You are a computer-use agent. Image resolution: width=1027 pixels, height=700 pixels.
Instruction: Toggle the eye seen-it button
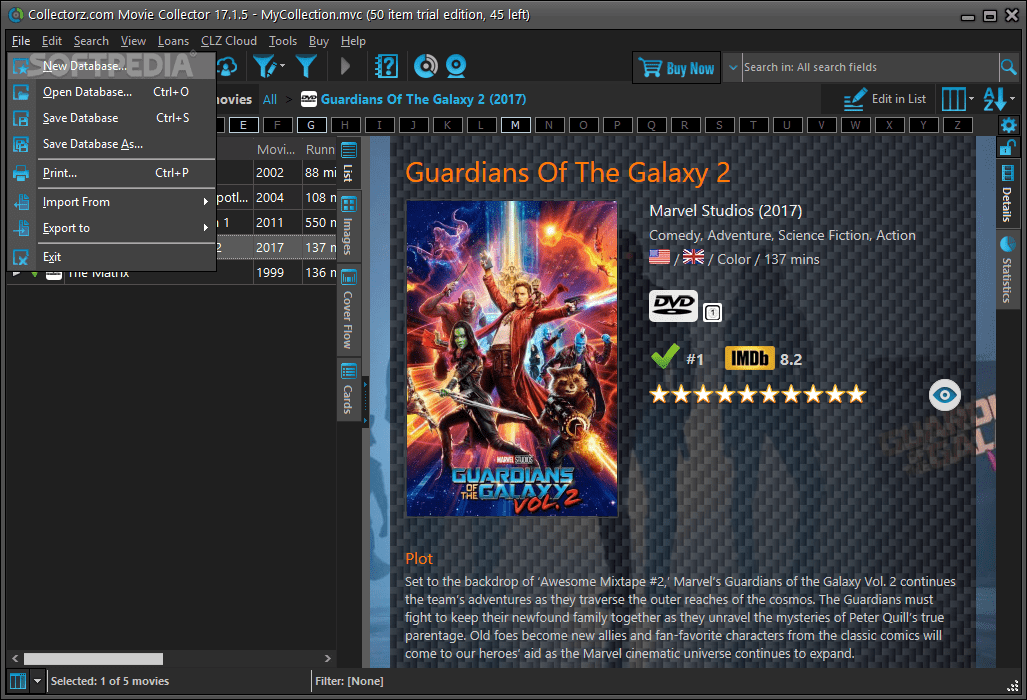coord(944,395)
